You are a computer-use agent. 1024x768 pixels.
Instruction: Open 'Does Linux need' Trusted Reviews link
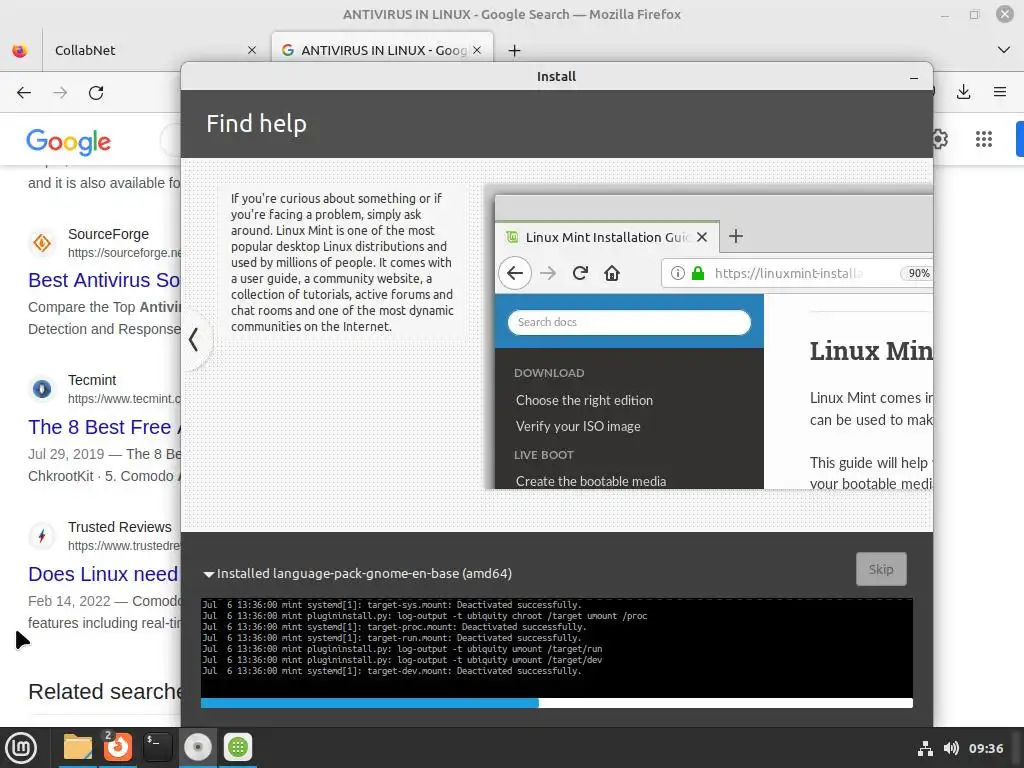pyautogui.click(x=103, y=574)
